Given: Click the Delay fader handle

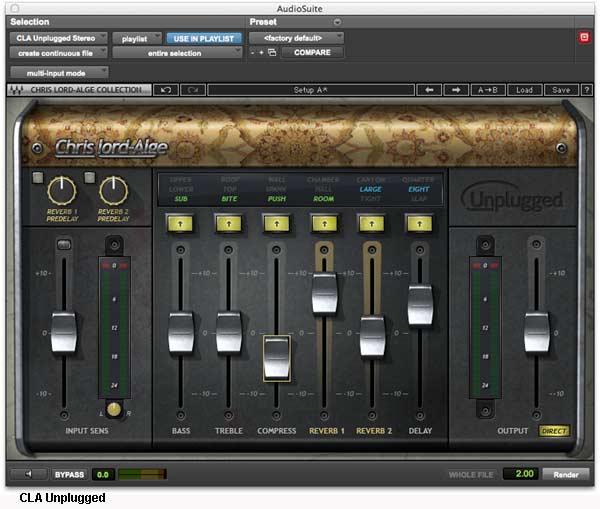Looking at the screenshot, I should coord(420,305).
